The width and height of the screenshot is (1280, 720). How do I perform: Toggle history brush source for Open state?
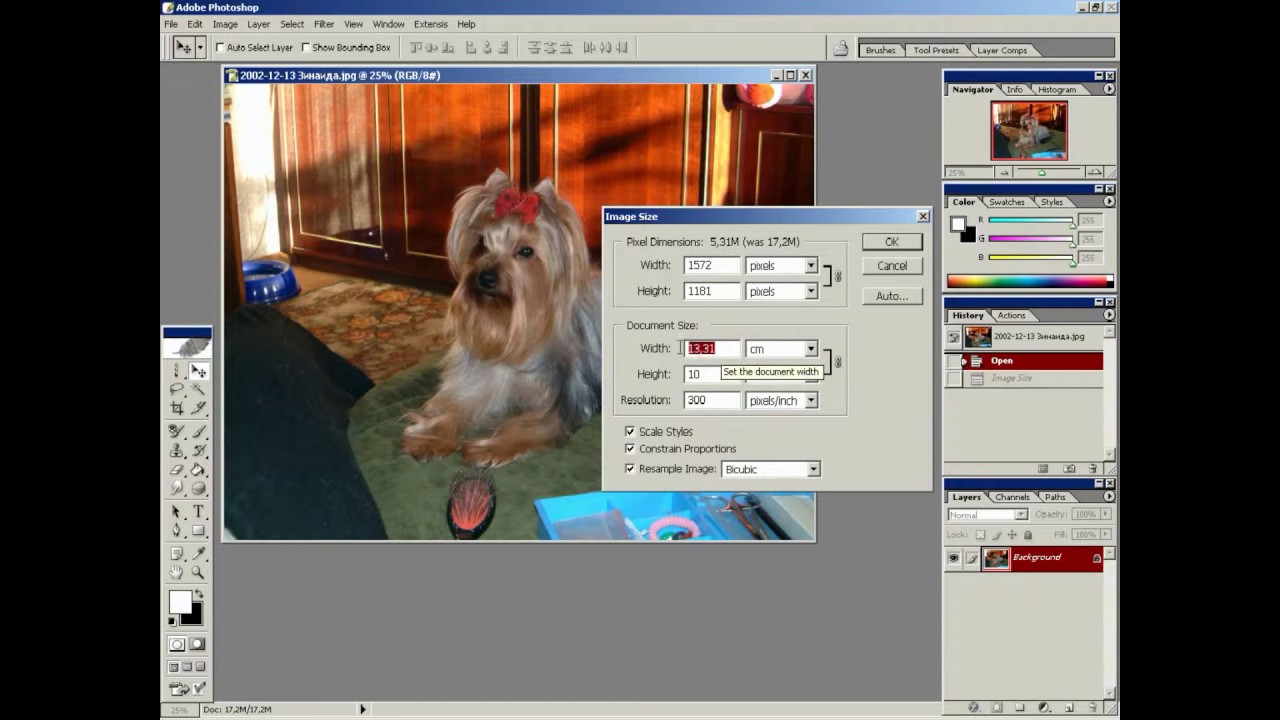point(955,361)
